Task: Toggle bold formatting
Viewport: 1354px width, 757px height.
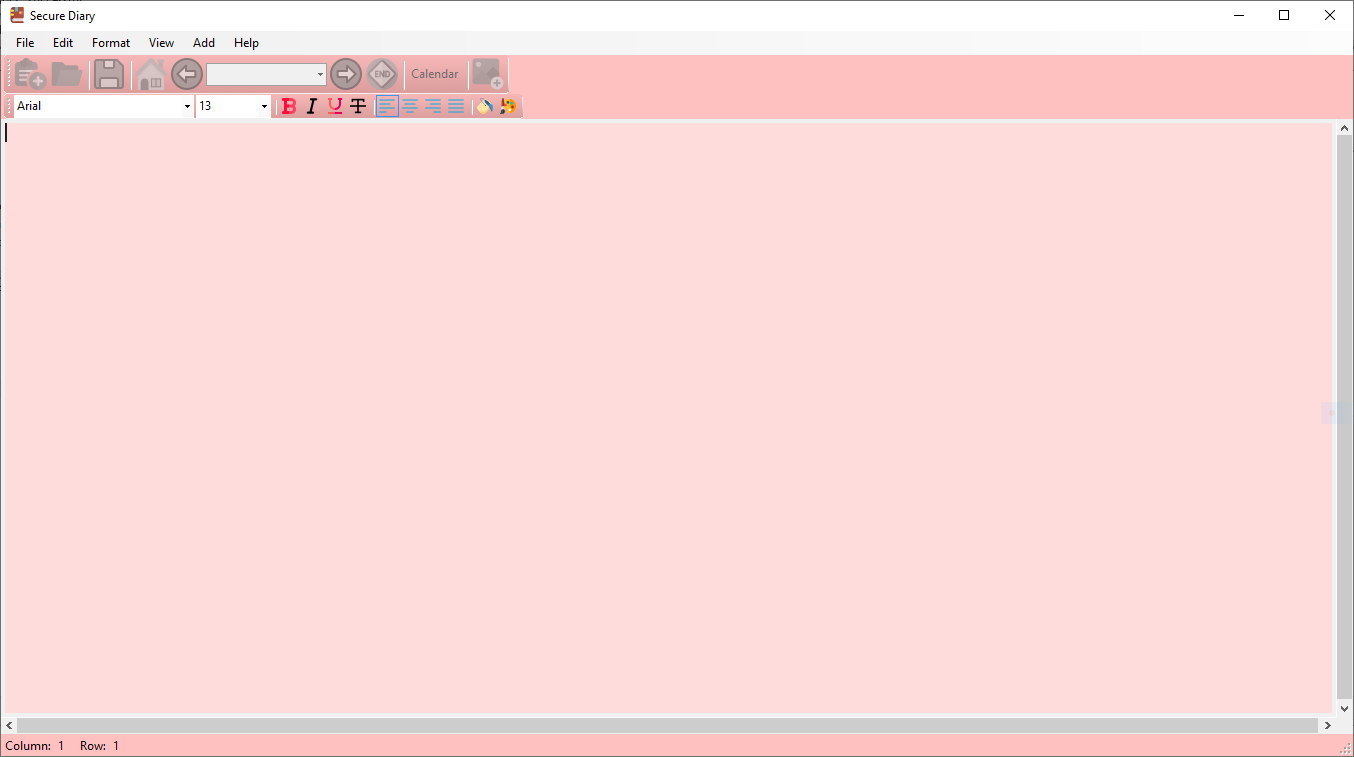Action: 289,106
